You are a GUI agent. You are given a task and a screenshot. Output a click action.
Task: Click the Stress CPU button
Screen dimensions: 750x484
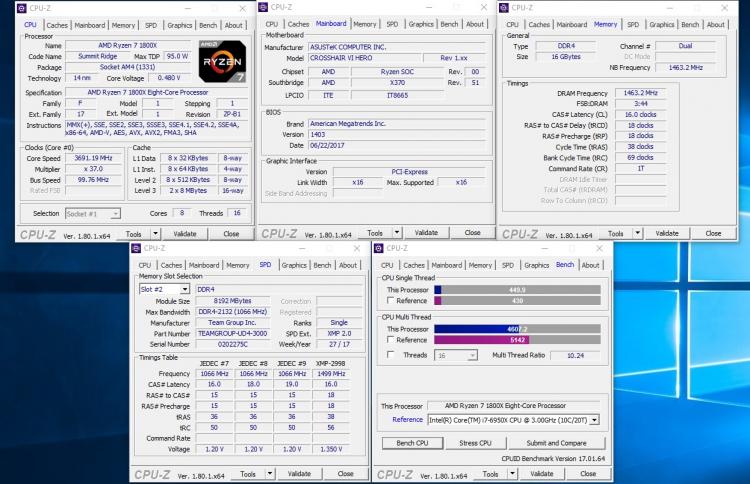point(475,443)
